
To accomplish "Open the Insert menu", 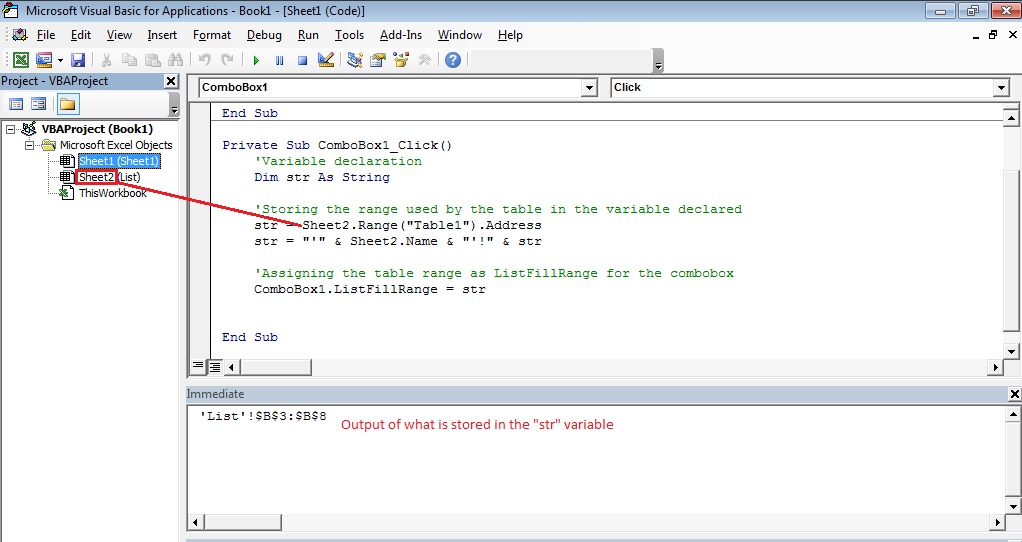I will pos(162,35).
